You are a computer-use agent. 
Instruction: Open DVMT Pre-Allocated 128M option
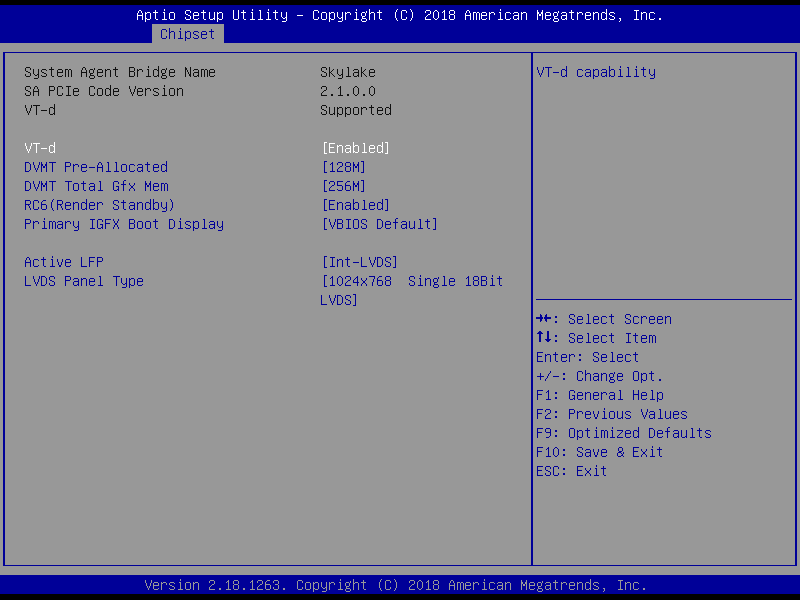[x=343, y=167]
